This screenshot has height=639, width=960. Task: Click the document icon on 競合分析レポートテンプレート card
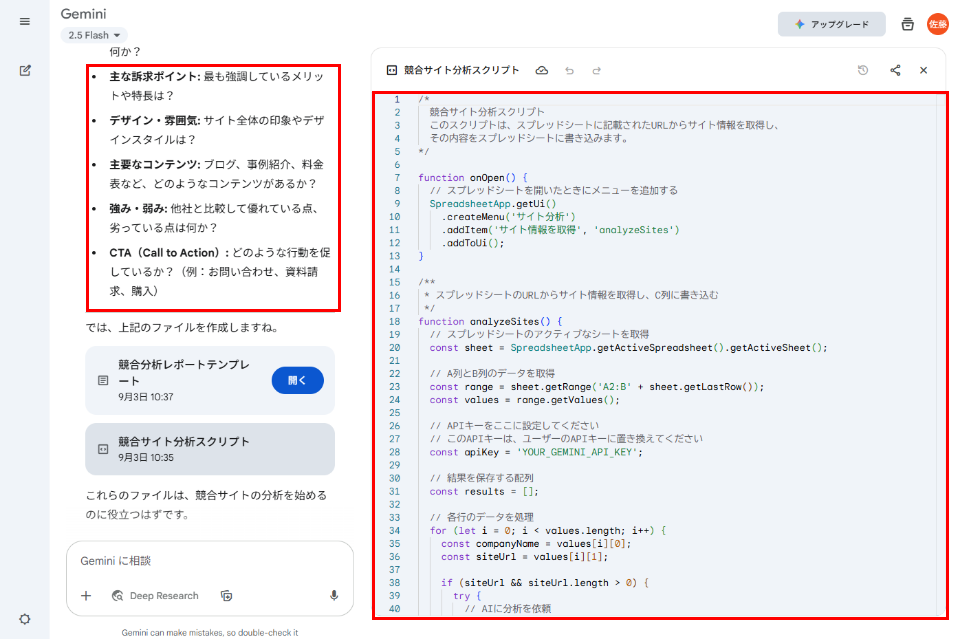click(103, 380)
